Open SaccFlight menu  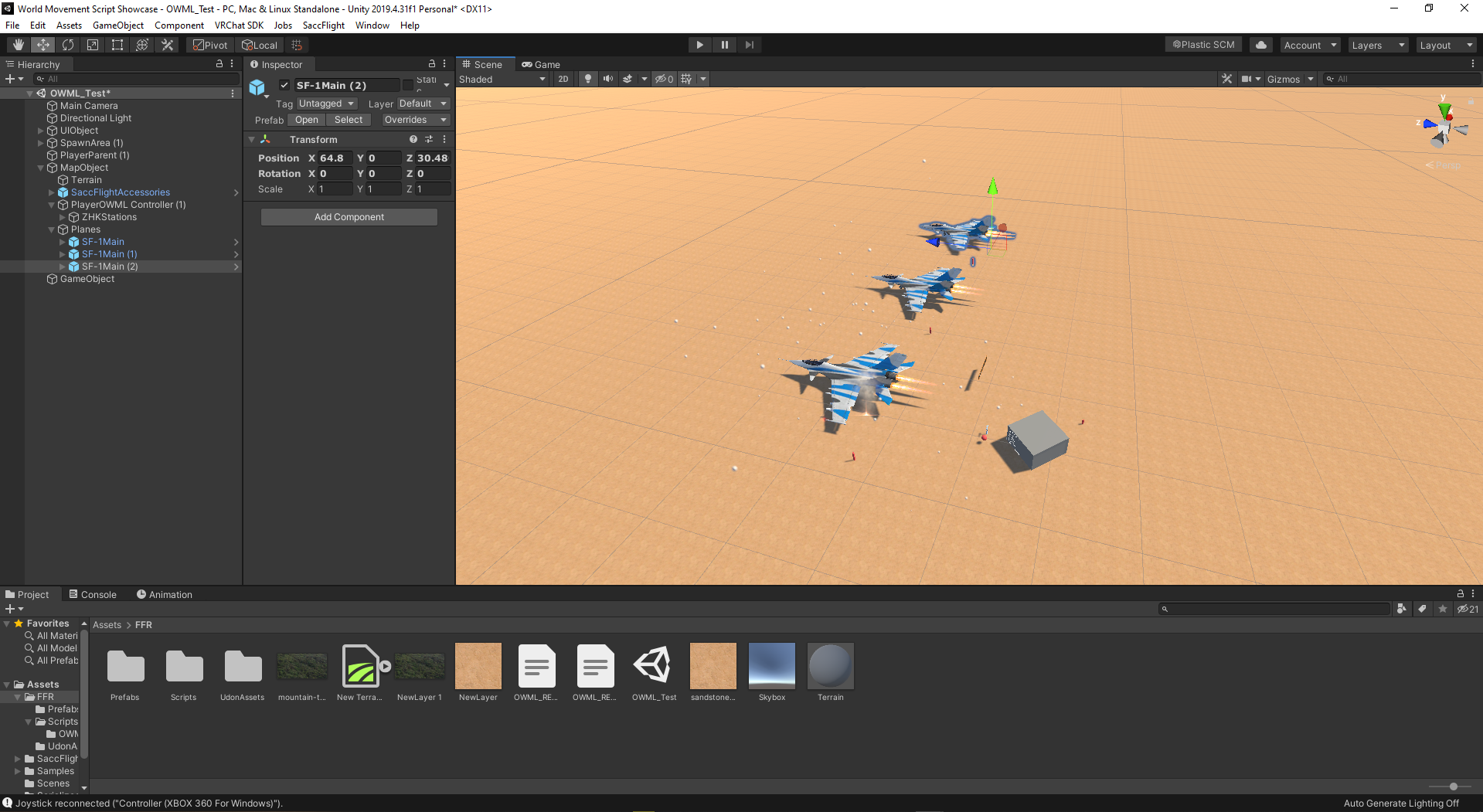tap(324, 25)
